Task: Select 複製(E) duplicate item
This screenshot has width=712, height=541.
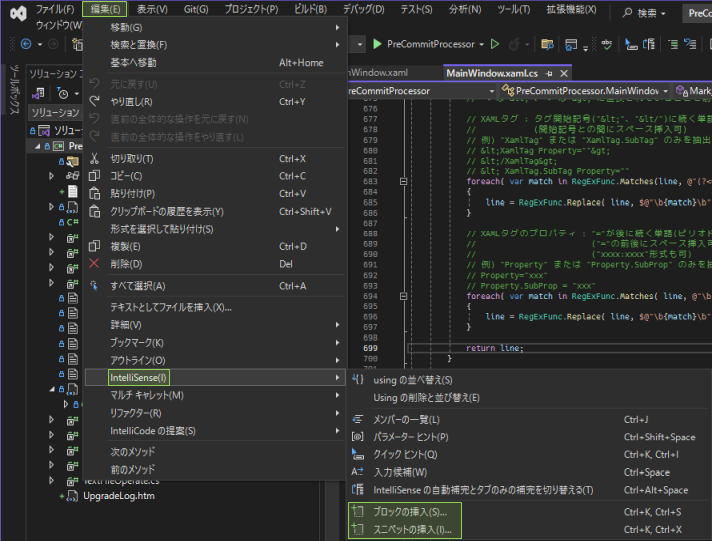Action: pos(215,247)
